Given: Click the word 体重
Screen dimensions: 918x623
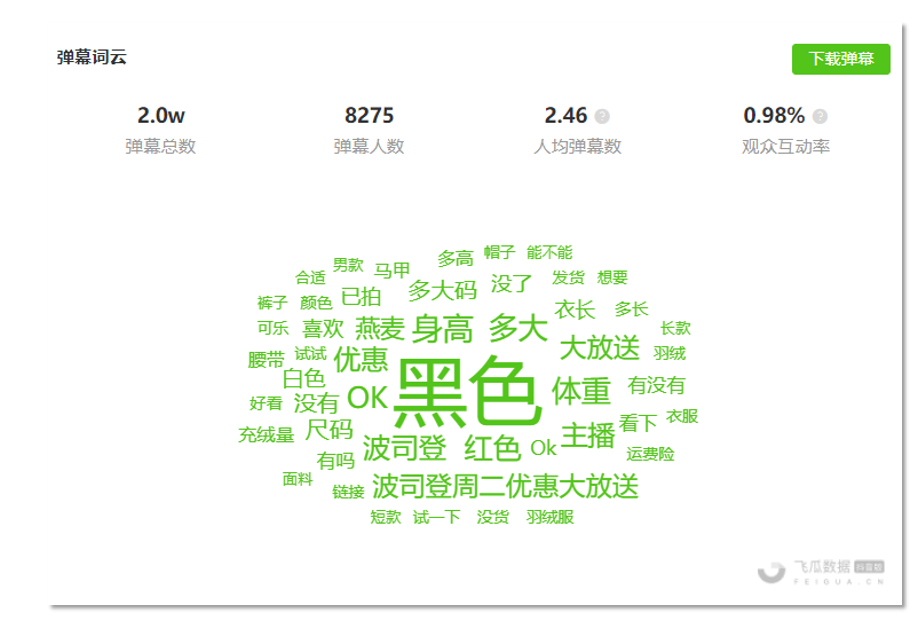Looking at the screenshot, I should 582,391.
